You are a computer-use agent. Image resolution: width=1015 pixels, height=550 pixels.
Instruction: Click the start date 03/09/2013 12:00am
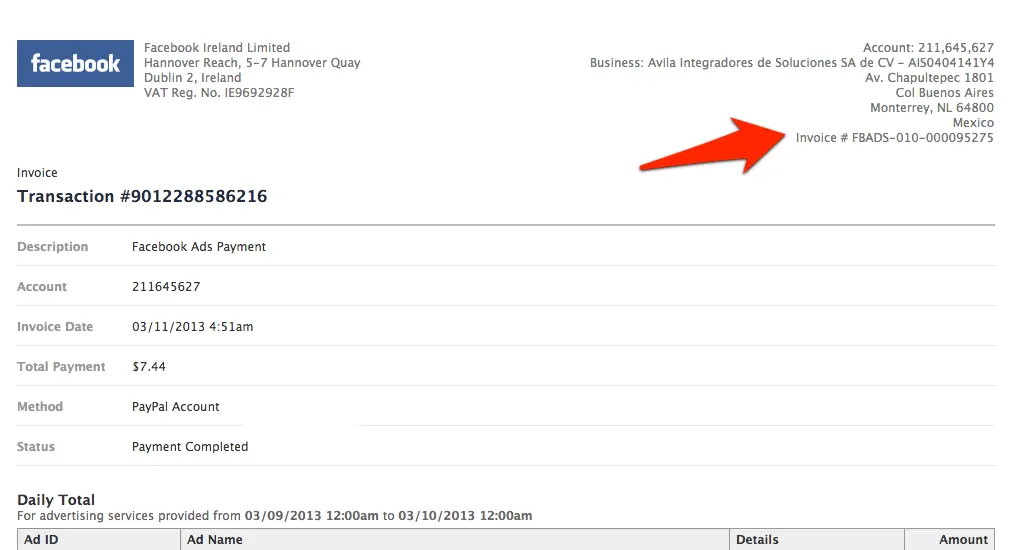tap(311, 516)
